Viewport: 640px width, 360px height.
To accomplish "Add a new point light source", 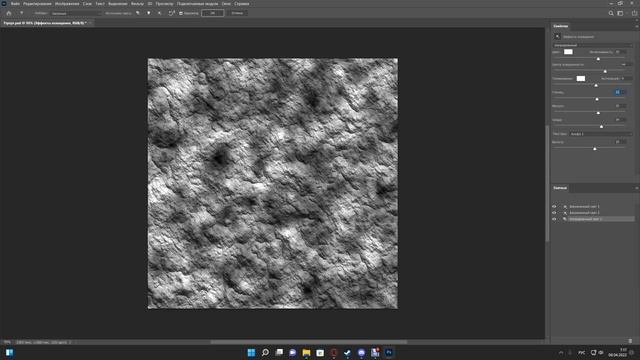I will [149, 13].
